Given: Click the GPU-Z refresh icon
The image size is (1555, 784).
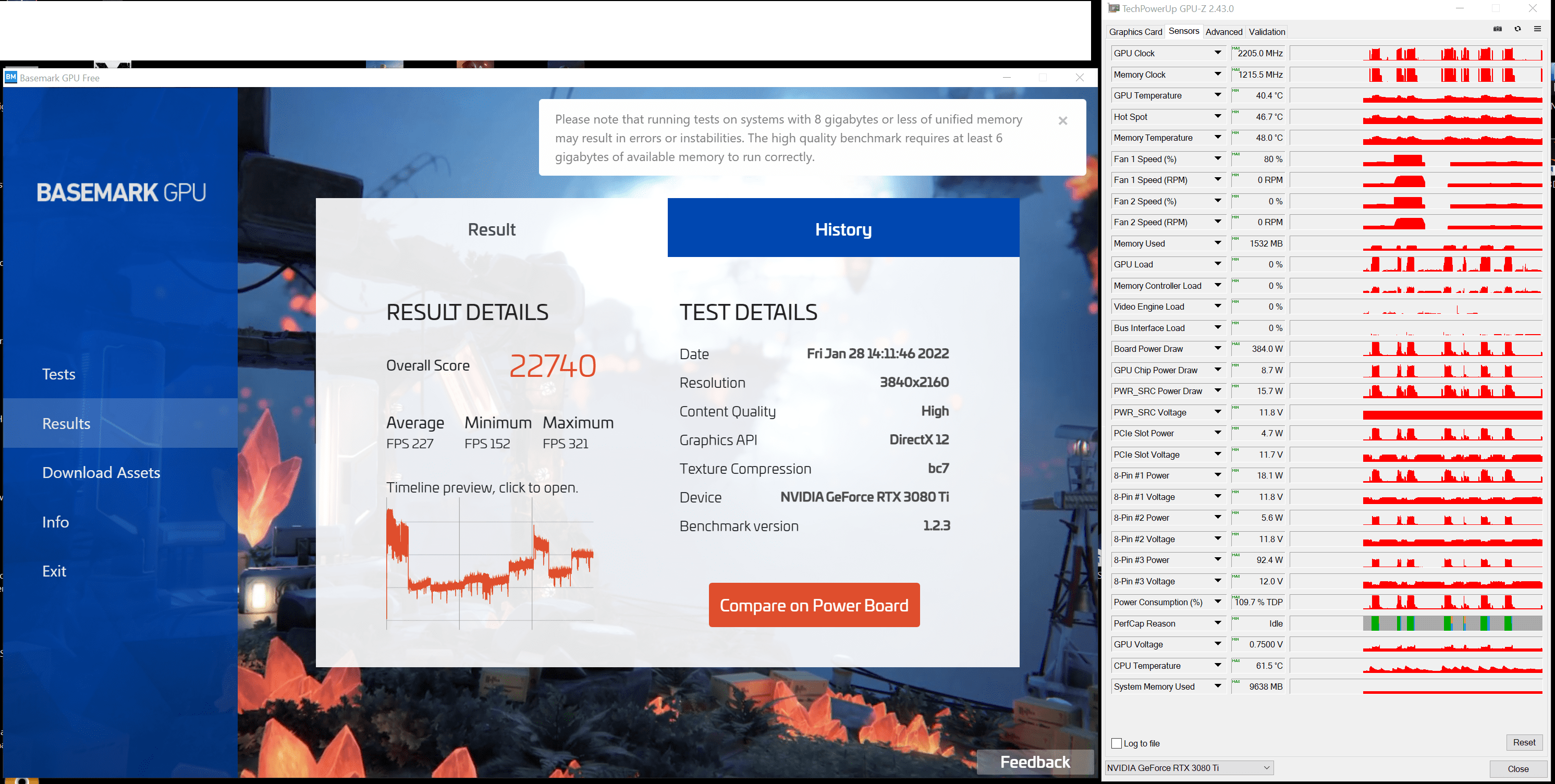Looking at the screenshot, I should click(1517, 29).
